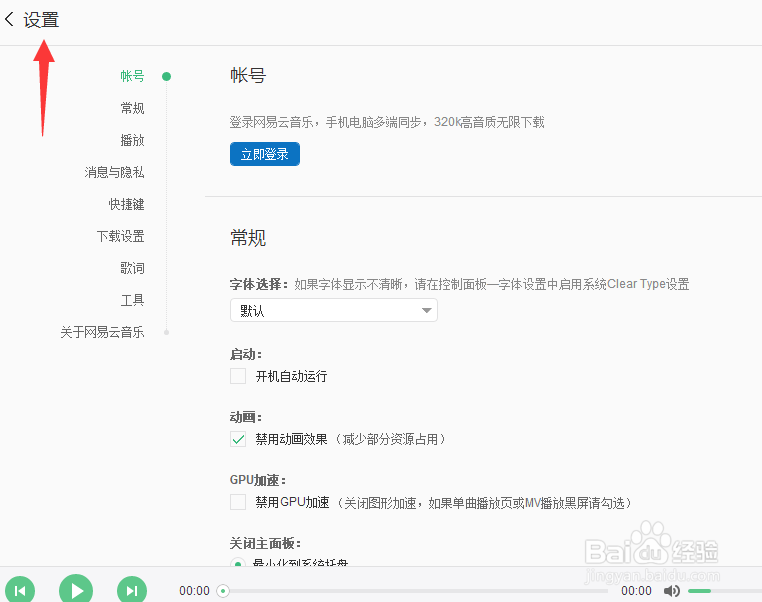Screen dimensions: 762x602
Task: Open the 默认 font dropdown
Action: (334, 310)
